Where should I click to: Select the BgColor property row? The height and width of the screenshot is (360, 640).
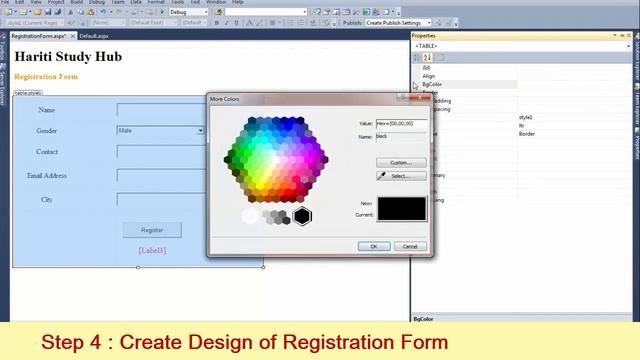469,84
